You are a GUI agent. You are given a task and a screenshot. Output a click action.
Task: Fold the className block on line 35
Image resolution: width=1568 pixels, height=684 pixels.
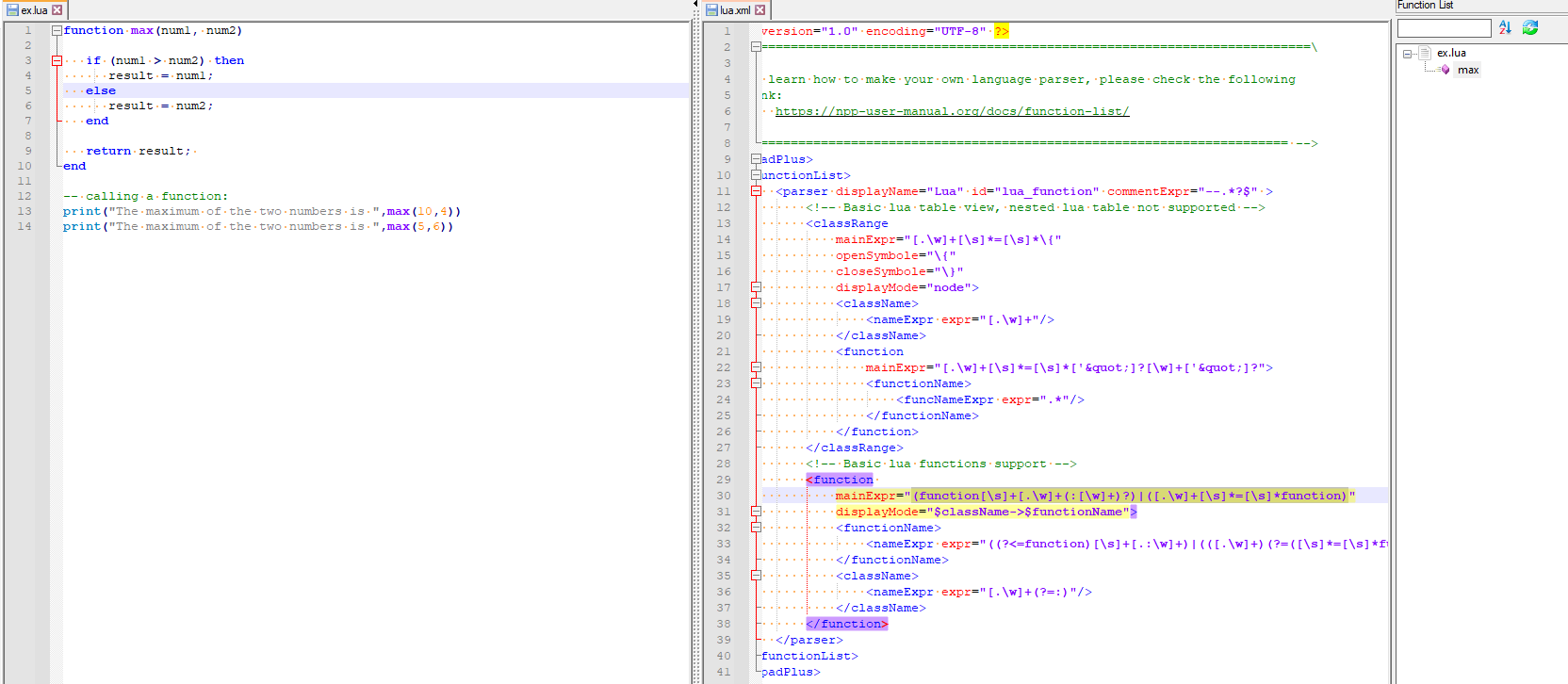point(756,576)
